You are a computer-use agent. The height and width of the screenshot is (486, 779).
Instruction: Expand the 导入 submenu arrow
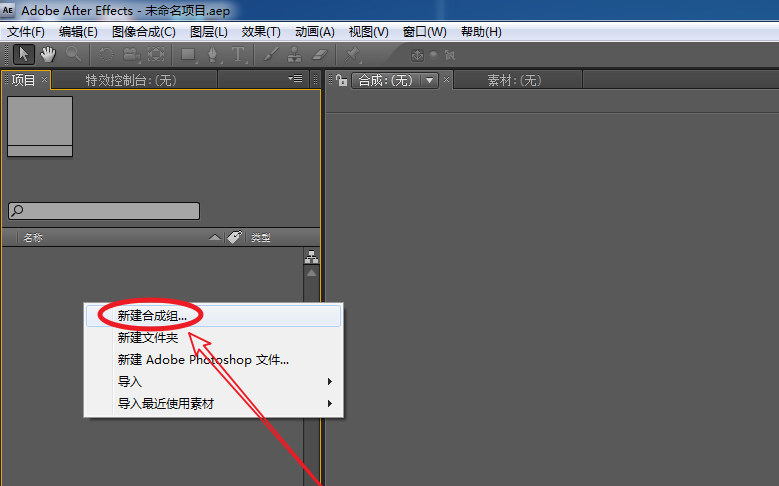329,382
